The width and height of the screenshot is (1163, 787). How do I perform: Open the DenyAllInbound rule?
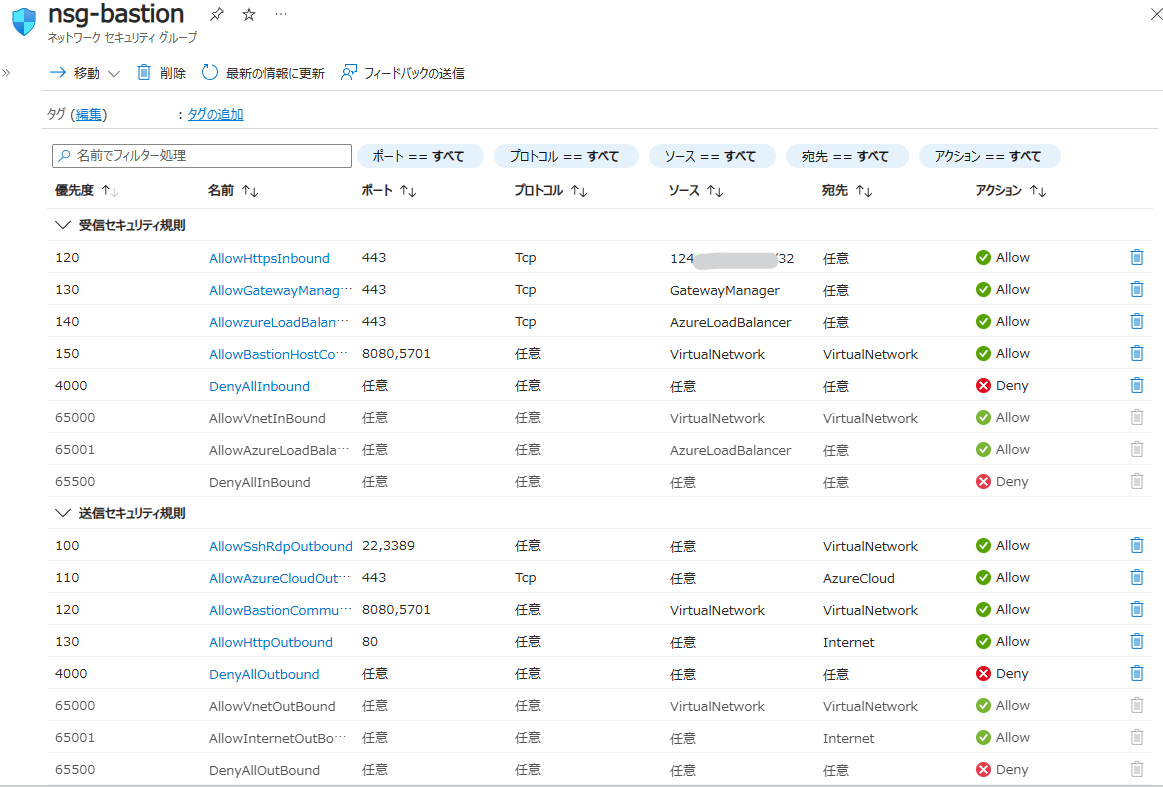point(260,386)
